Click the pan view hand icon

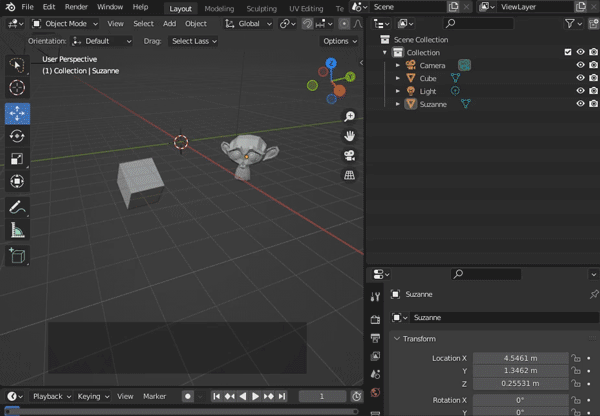click(349, 136)
